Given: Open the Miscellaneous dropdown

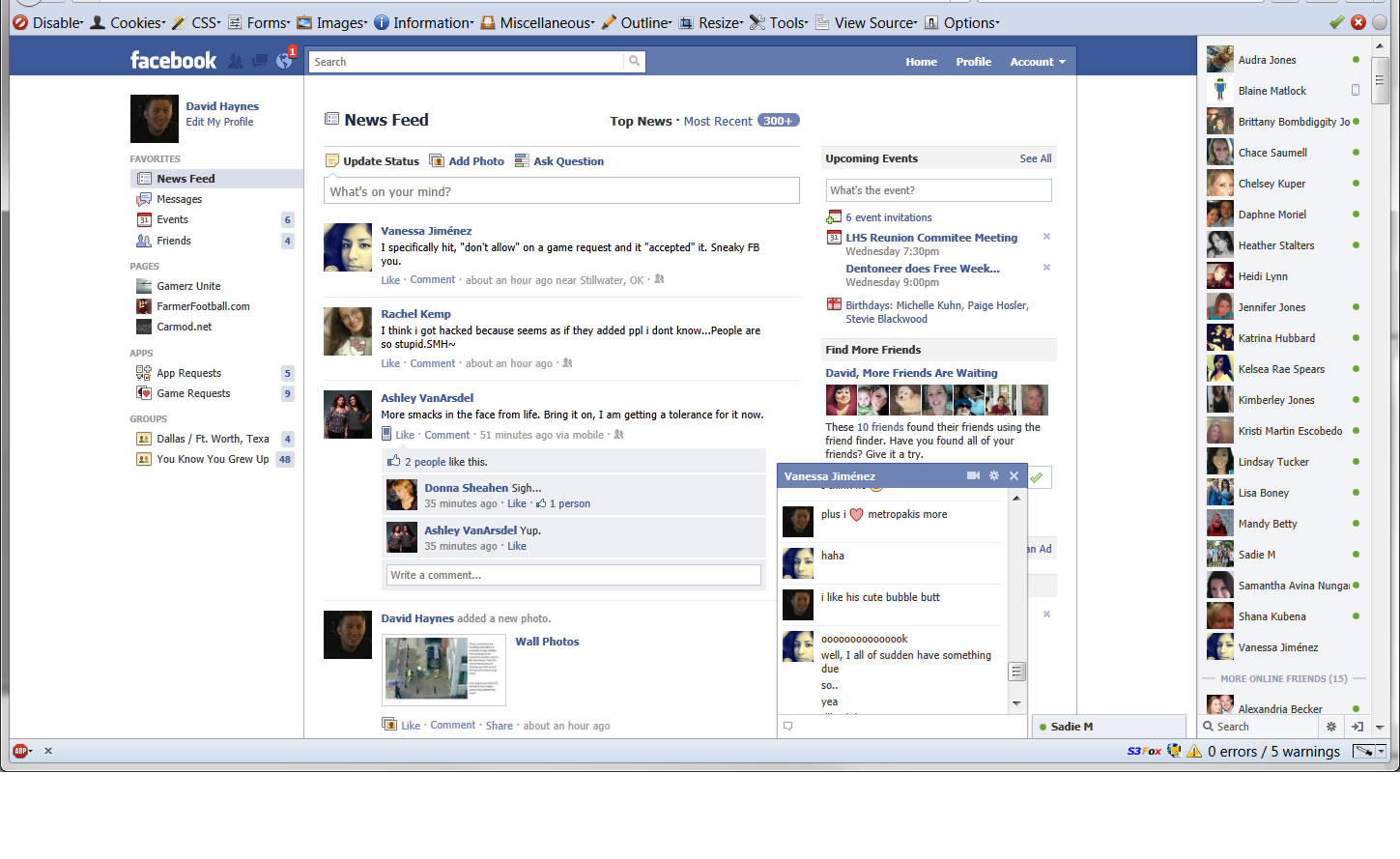Looking at the screenshot, I should 537,22.
